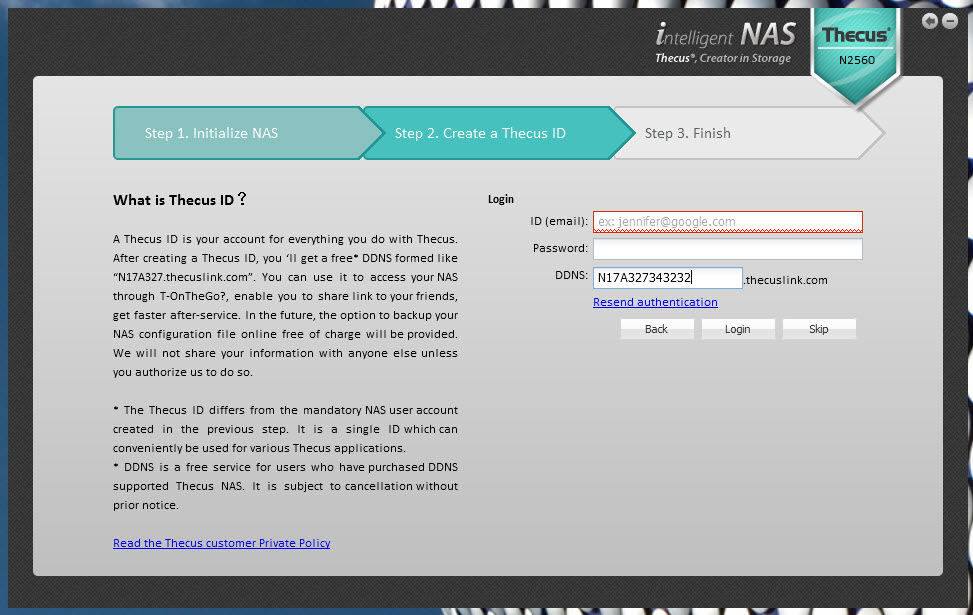The image size is (973, 615).
Task: Click the 'Login' section label
Action: pyautogui.click(x=501, y=199)
